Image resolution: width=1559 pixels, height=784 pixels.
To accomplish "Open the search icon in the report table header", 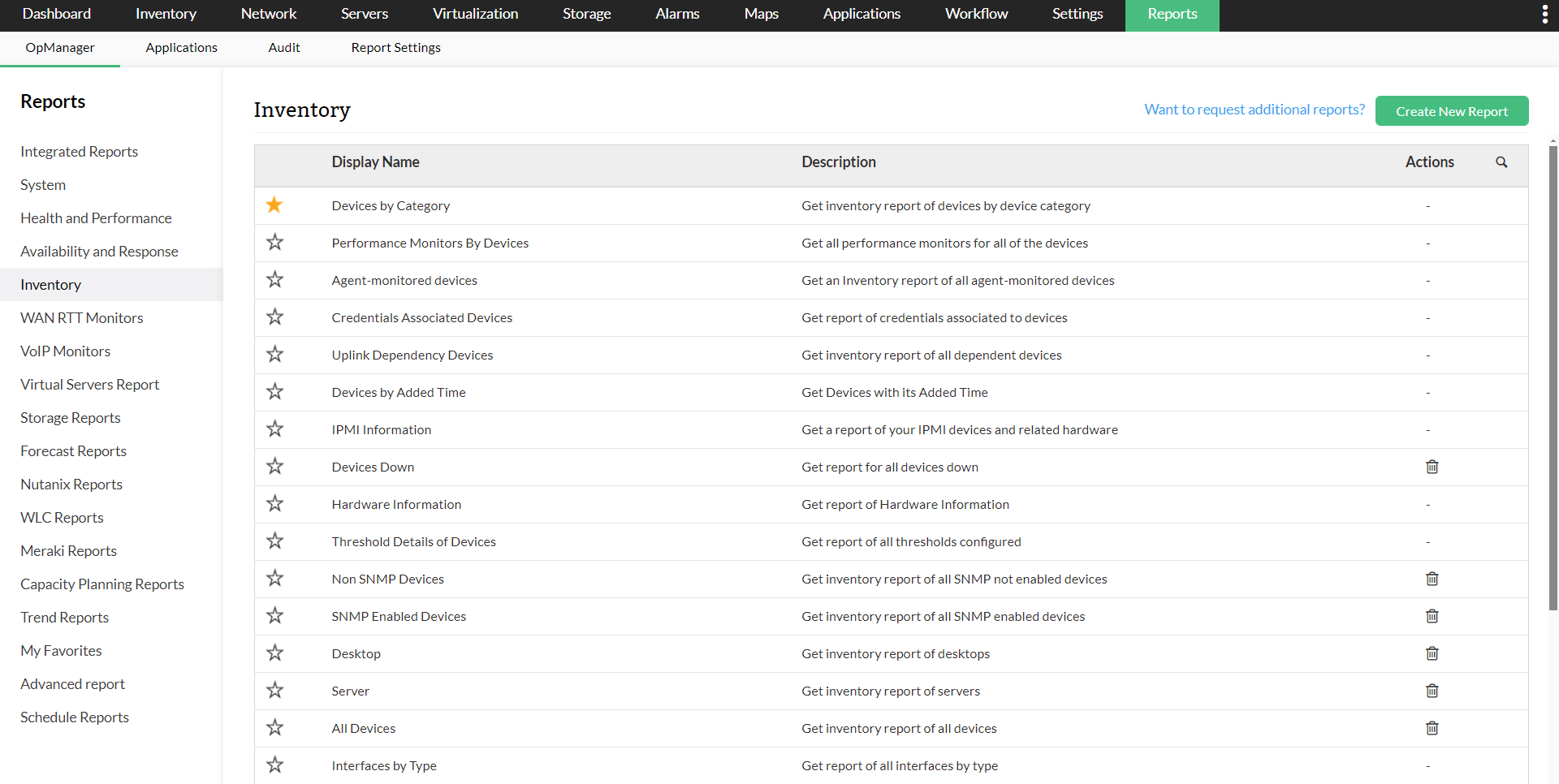I will tap(1501, 162).
